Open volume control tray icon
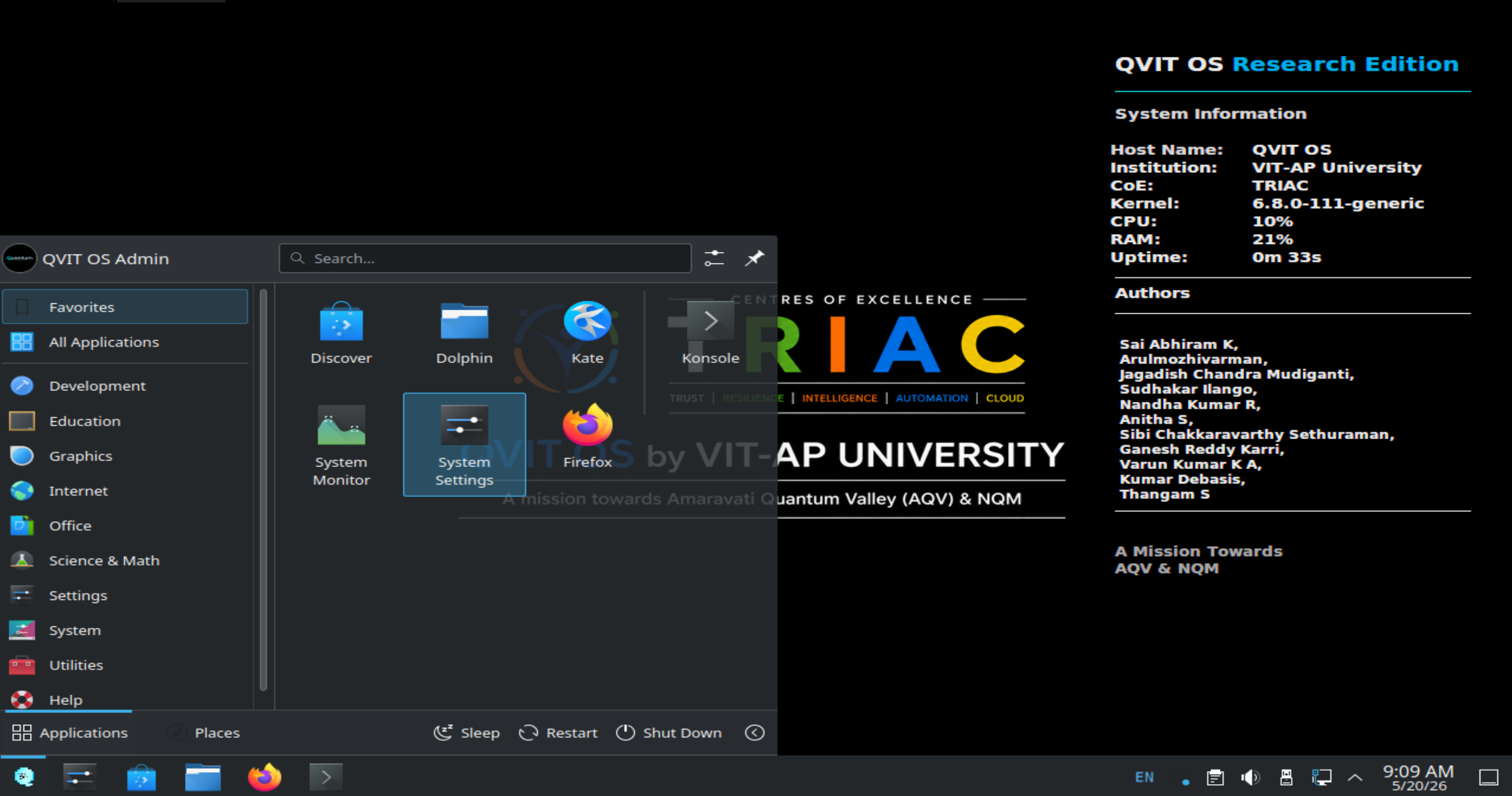This screenshot has height=796, width=1512. [x=1250, y=777]
